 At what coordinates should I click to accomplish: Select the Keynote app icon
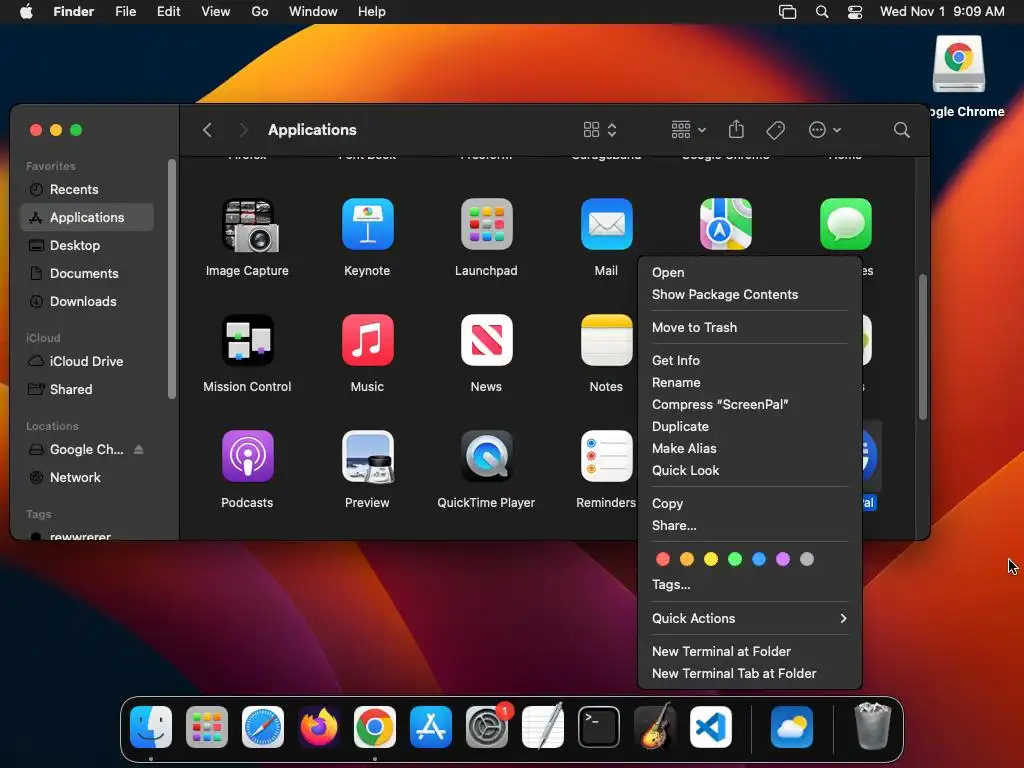pyautogui.click(x=368, y=224)
